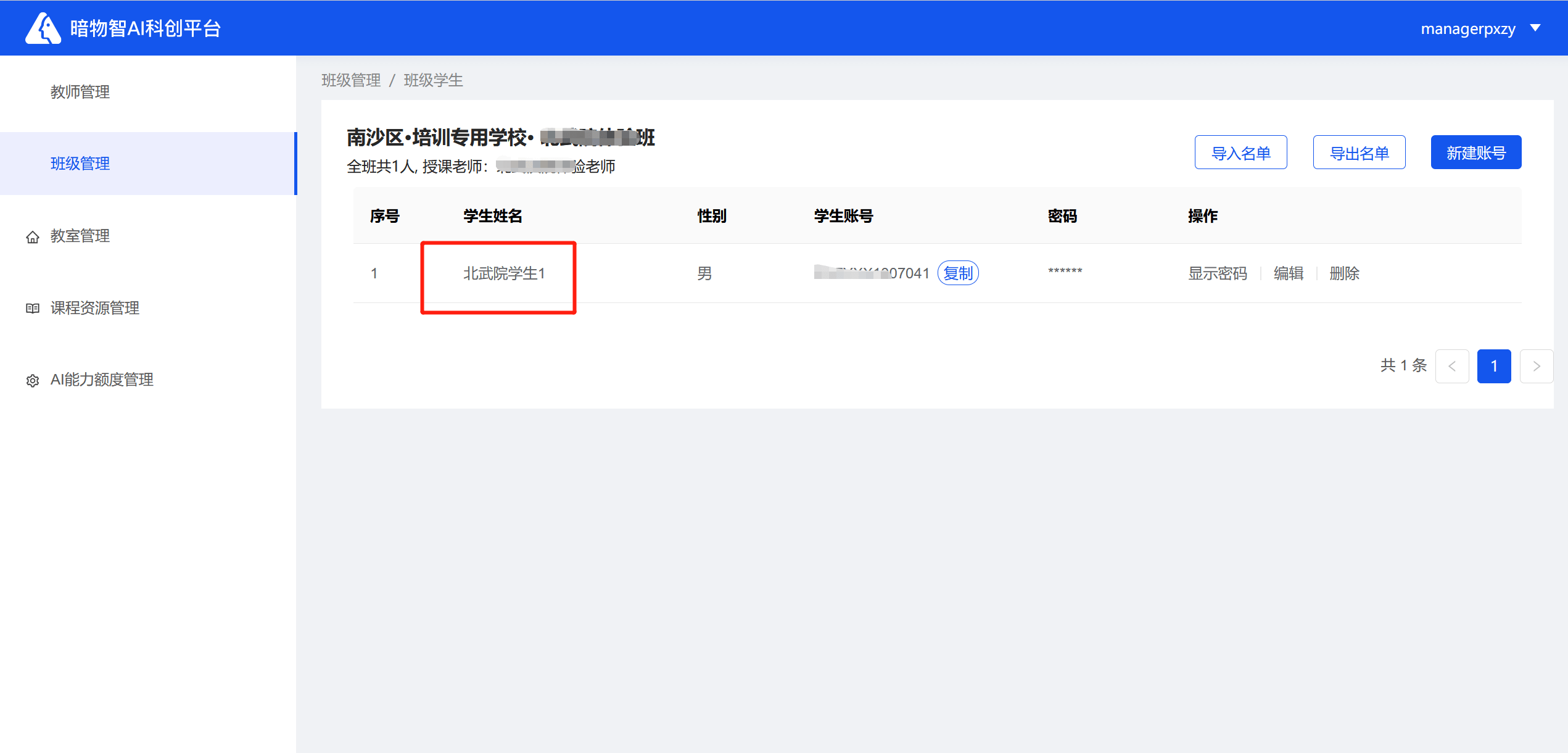Expand the managerpxzy account dropdown arrow

1535,28
